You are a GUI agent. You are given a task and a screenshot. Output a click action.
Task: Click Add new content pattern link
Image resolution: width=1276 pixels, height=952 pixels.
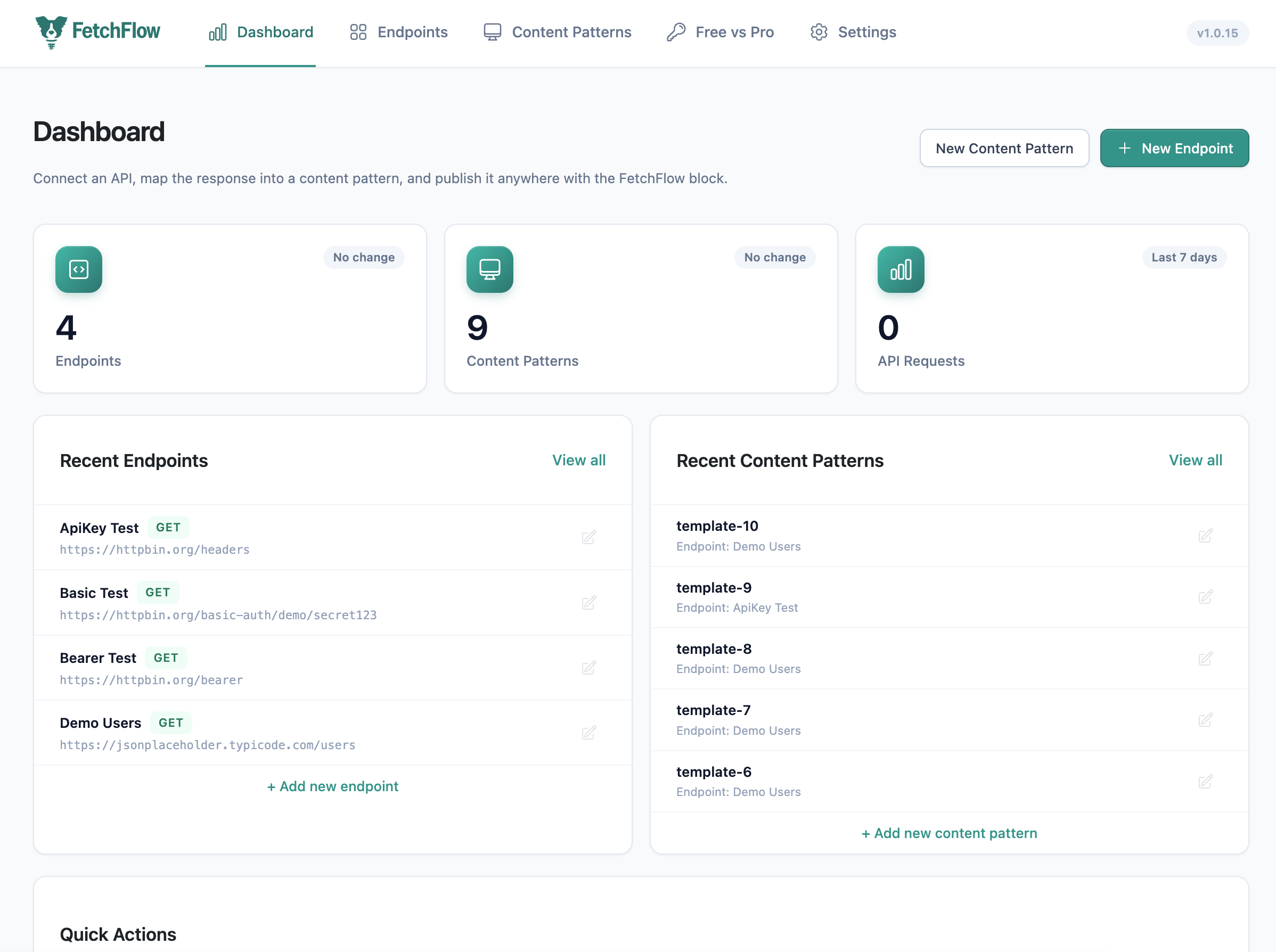pos(949,833)
